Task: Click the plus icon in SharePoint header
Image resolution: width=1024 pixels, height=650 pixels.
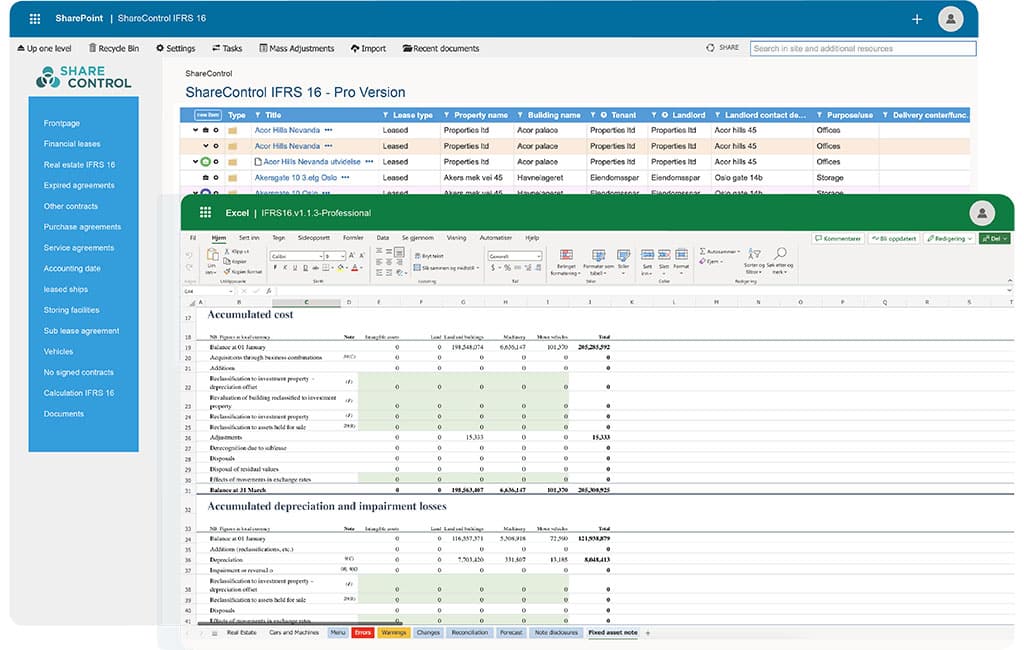Action: pos(917,19)
